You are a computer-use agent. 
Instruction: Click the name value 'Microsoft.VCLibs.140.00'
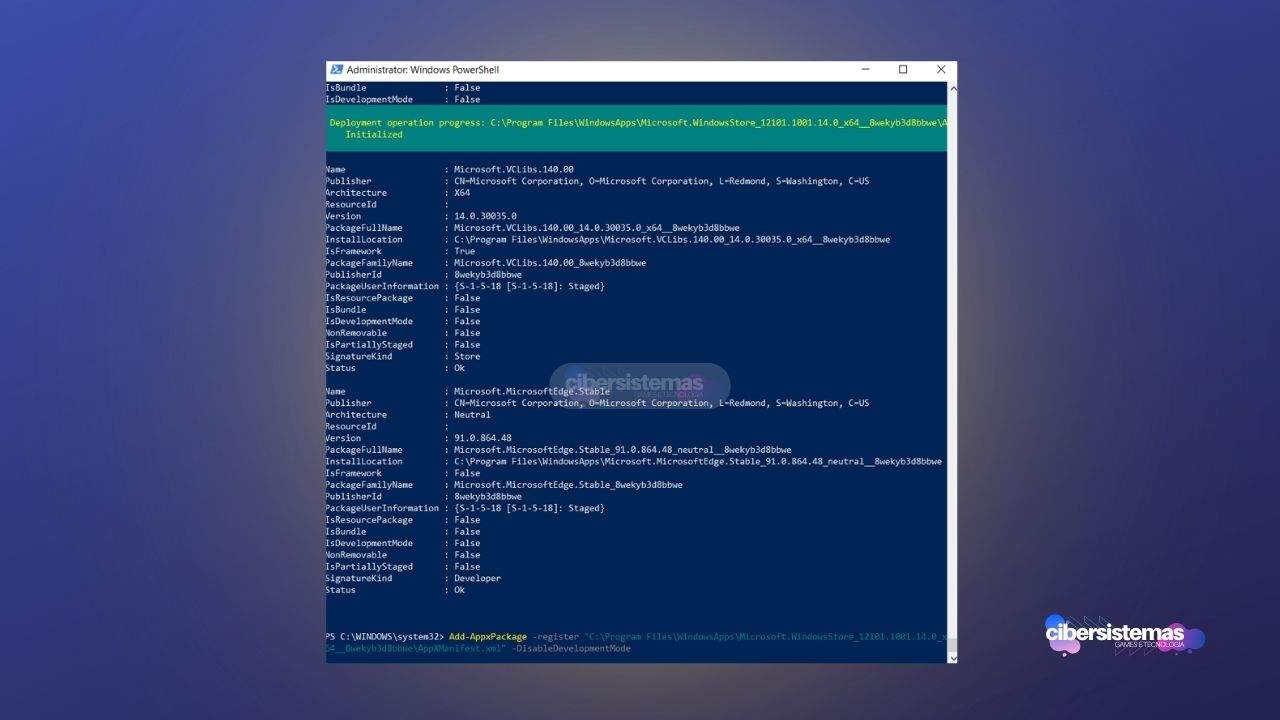coord(514,170)
